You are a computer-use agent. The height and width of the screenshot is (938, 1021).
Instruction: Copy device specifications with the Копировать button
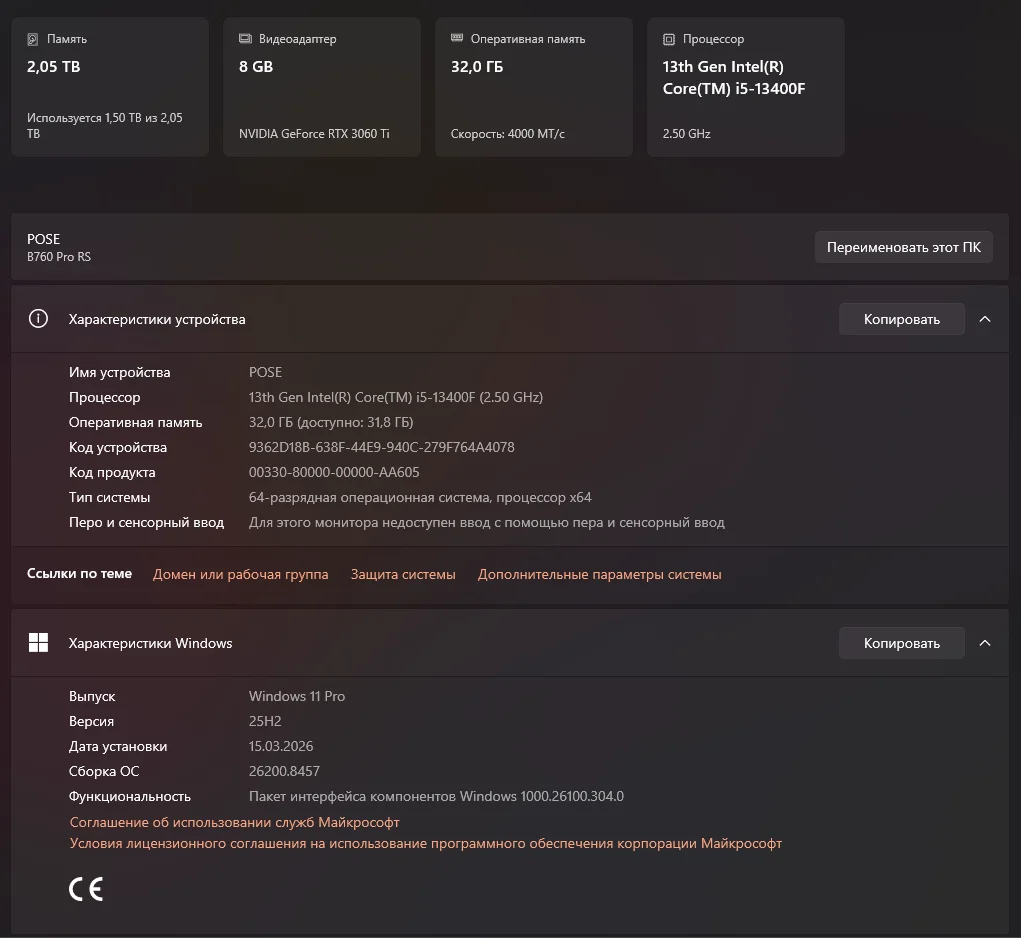902,319
